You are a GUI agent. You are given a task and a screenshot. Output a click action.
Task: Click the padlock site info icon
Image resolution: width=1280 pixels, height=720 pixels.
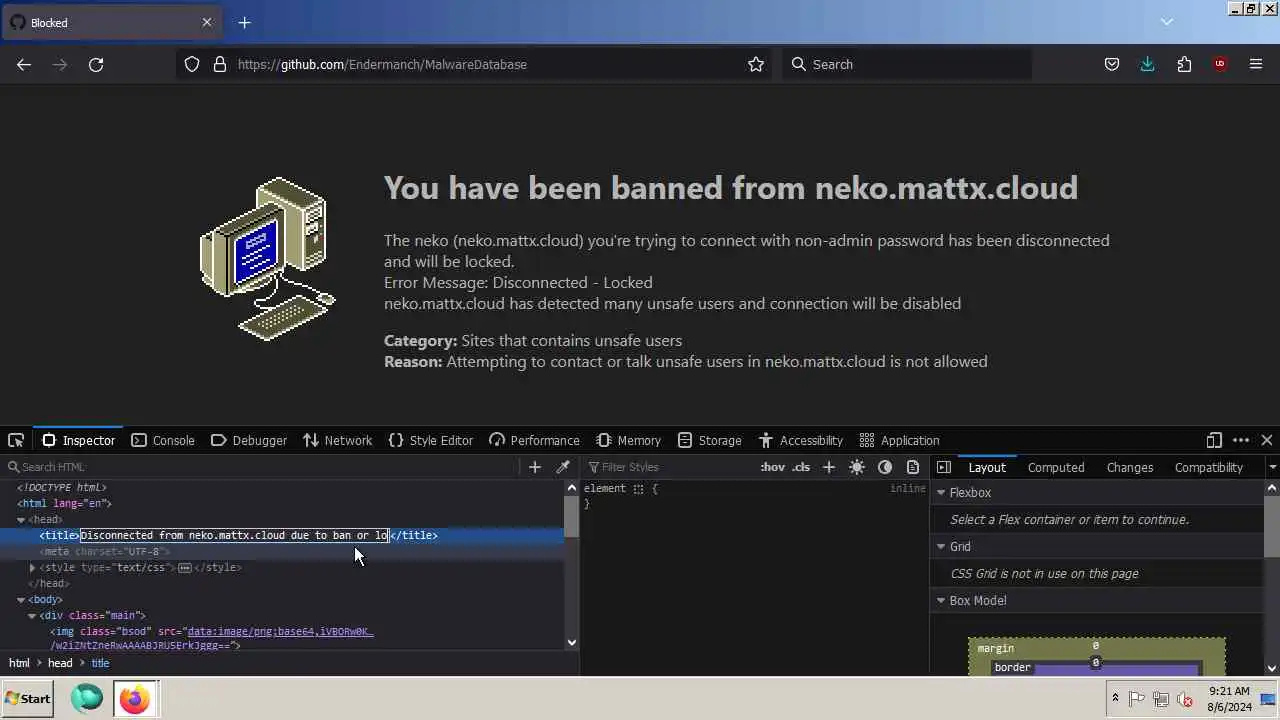point(220,64)
